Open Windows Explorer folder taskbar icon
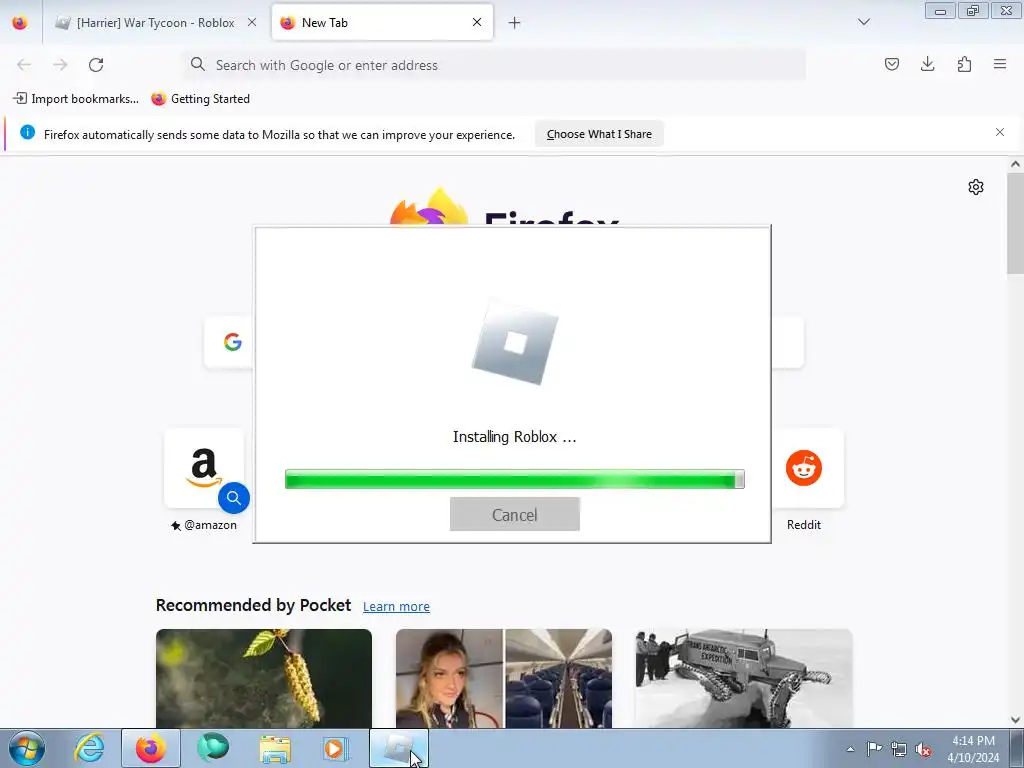This screenshot has height=768, width=1024. [275, 748]
